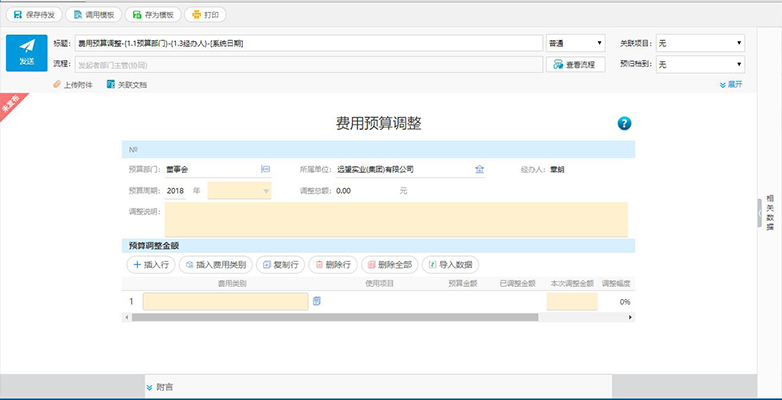The width and height of the screenshot is (782, 400).
Task: Click the 打印 printer button
Action: coord(205,15)
